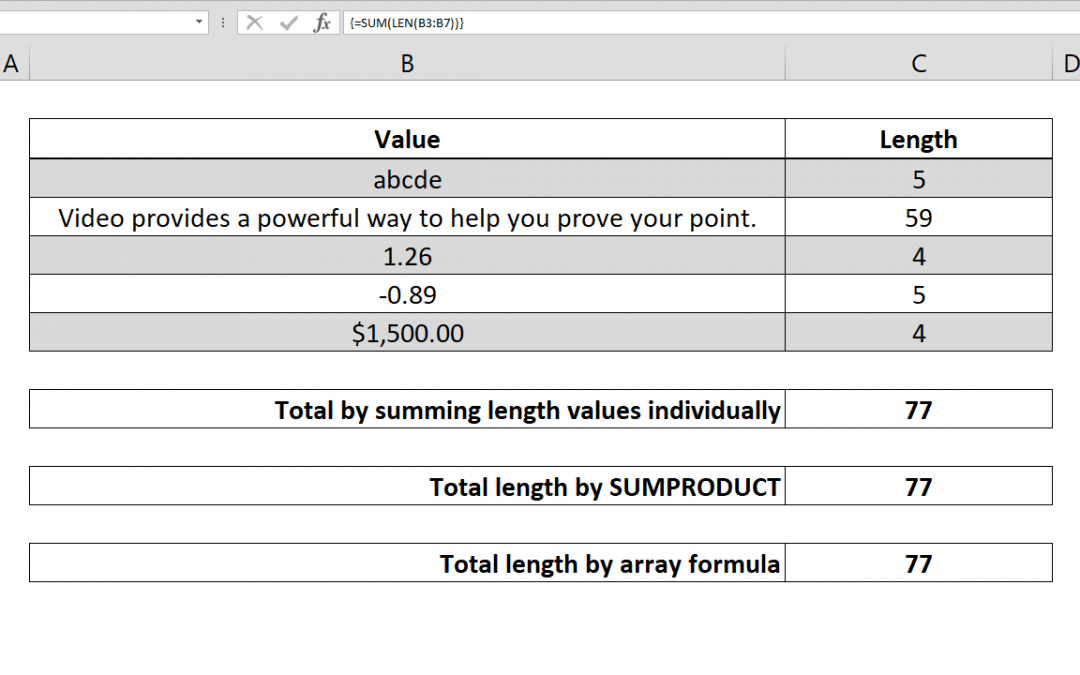The image size is (1080, 675).
Task: Click the Name Box field
Action: pos(100,21)
